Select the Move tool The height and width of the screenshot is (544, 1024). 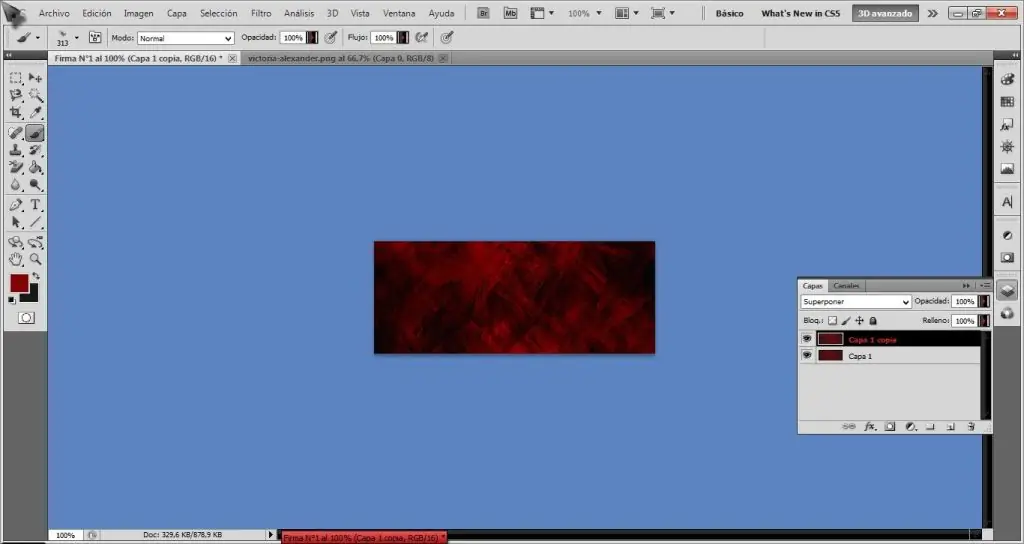(x=35, y=78)
